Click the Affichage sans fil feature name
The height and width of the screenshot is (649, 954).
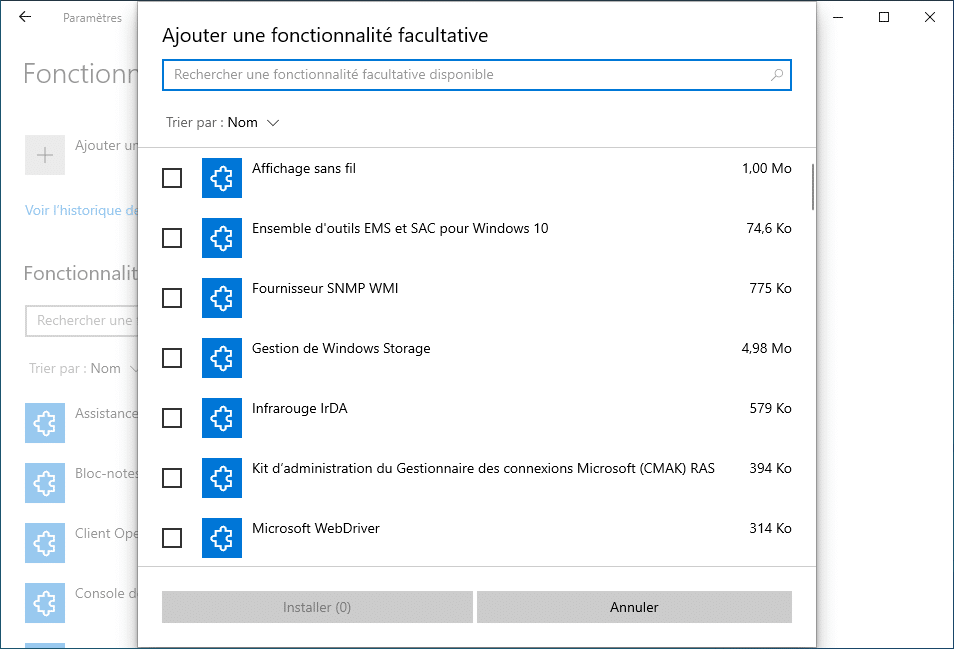[x=304, y=168]
